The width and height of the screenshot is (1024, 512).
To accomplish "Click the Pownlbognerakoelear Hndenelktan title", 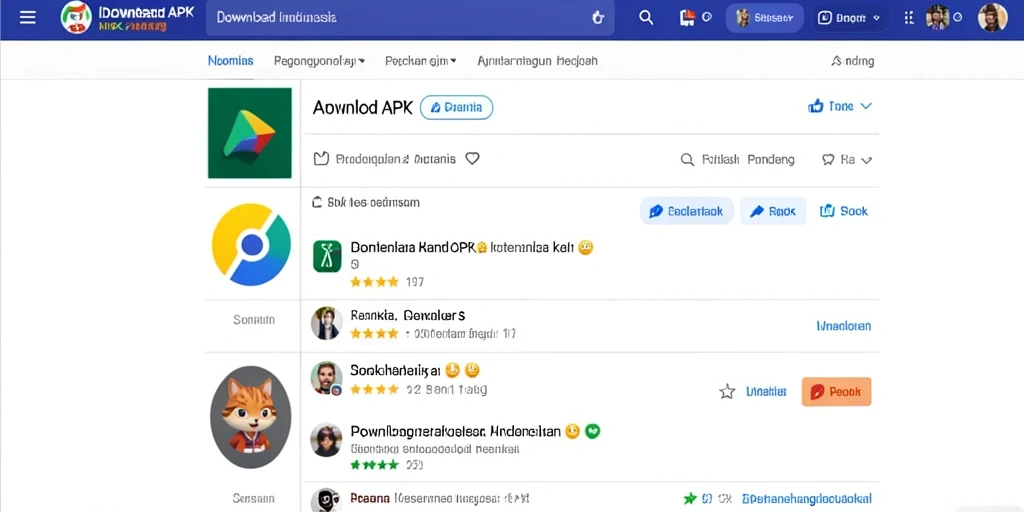I will coord(456,431).
